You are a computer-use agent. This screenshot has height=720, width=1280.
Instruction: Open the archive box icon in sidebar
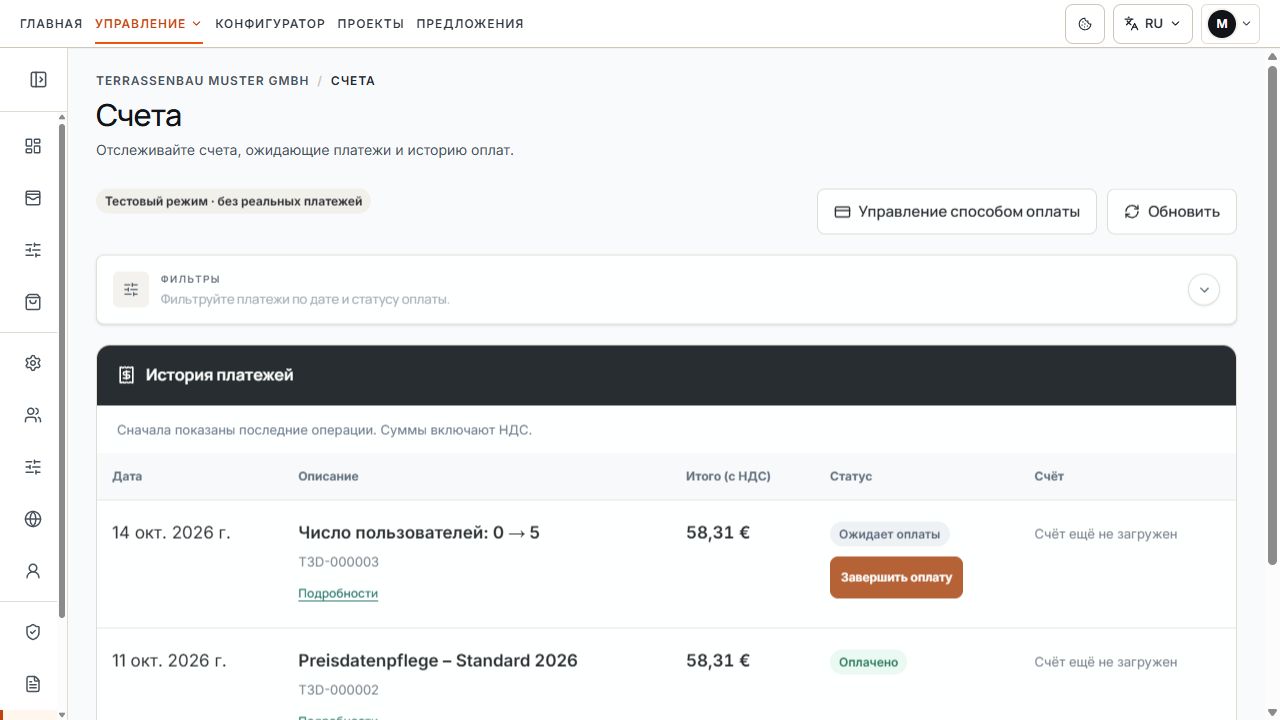pyautogui.click(x=33, y=198)
